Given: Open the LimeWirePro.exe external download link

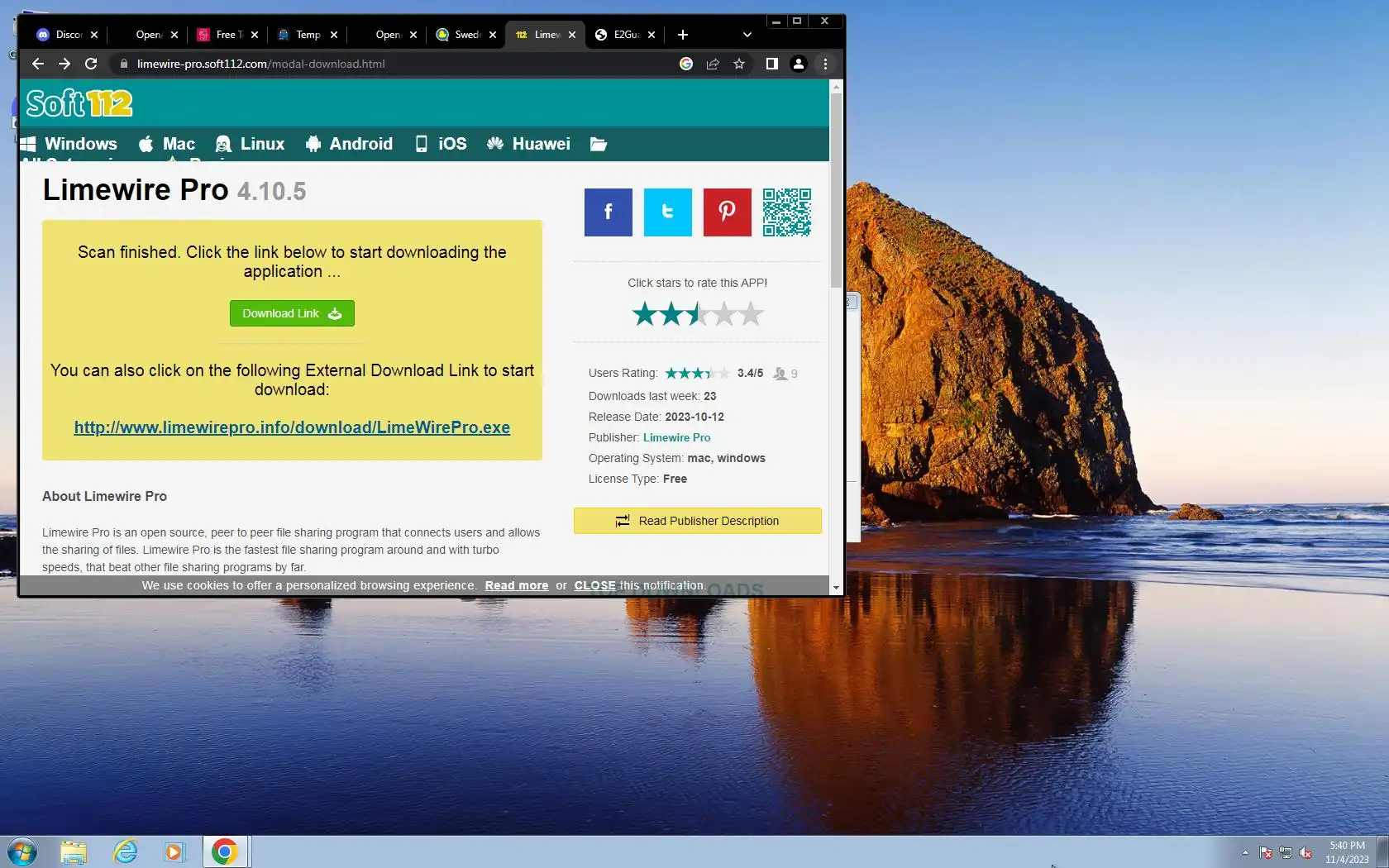Looking at the screenshot, I should tap(292, 427).
